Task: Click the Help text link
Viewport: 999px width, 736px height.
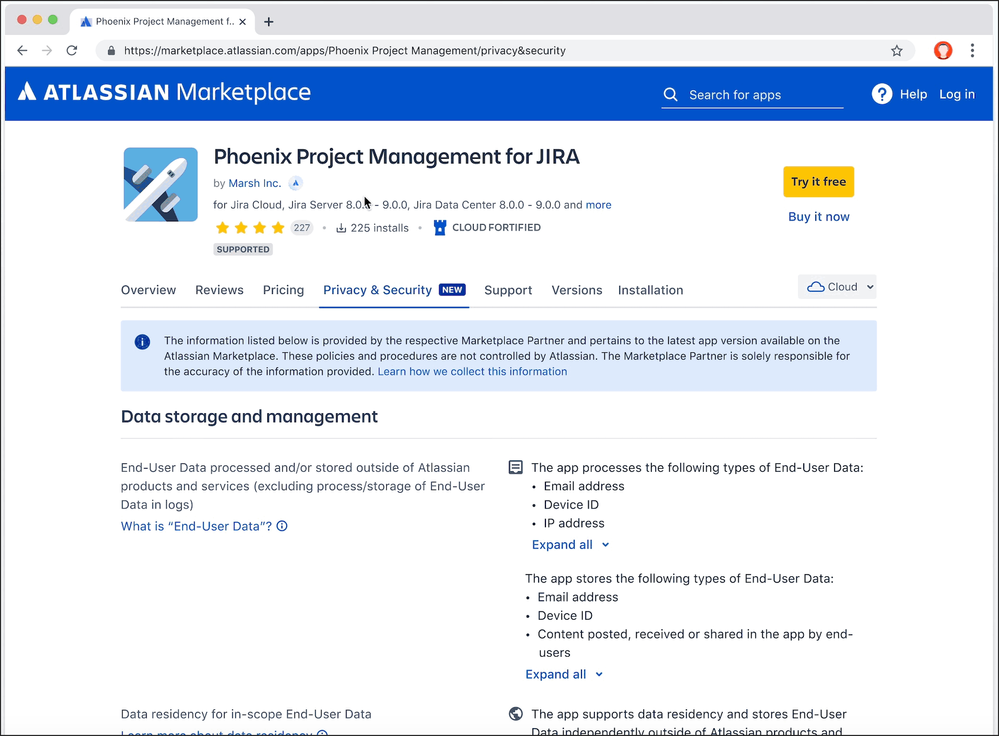Action: tap(913, 94)
